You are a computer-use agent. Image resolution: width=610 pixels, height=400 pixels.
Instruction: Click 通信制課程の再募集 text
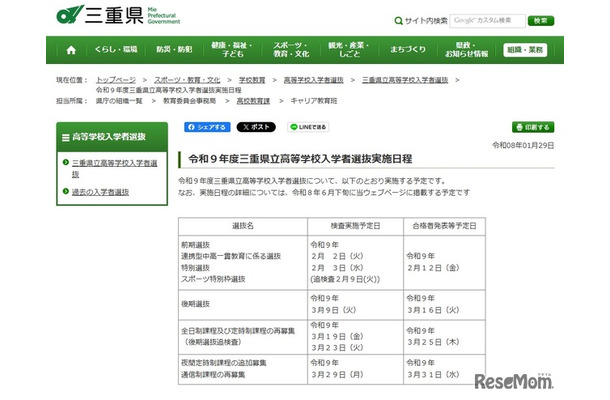[213, 375]
